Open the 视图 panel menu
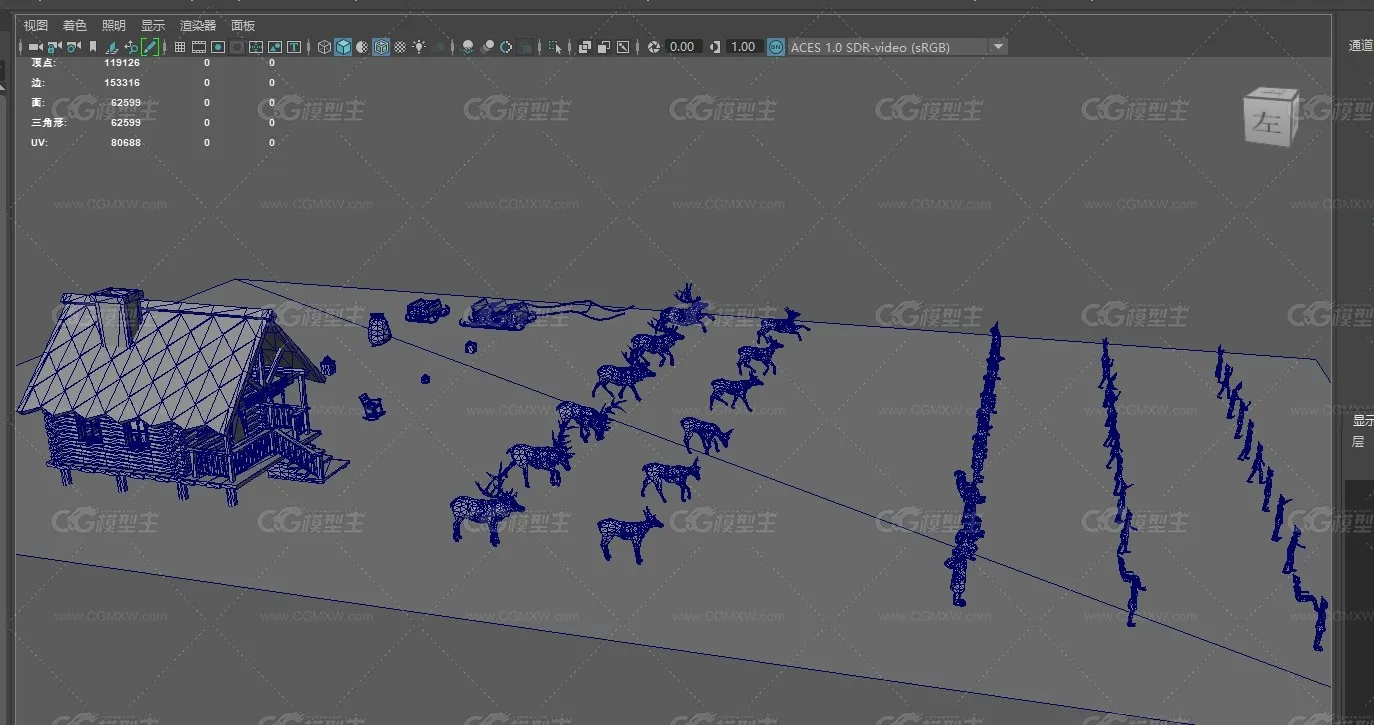This screenshot has height=725, width=1374. coord(36,25)
